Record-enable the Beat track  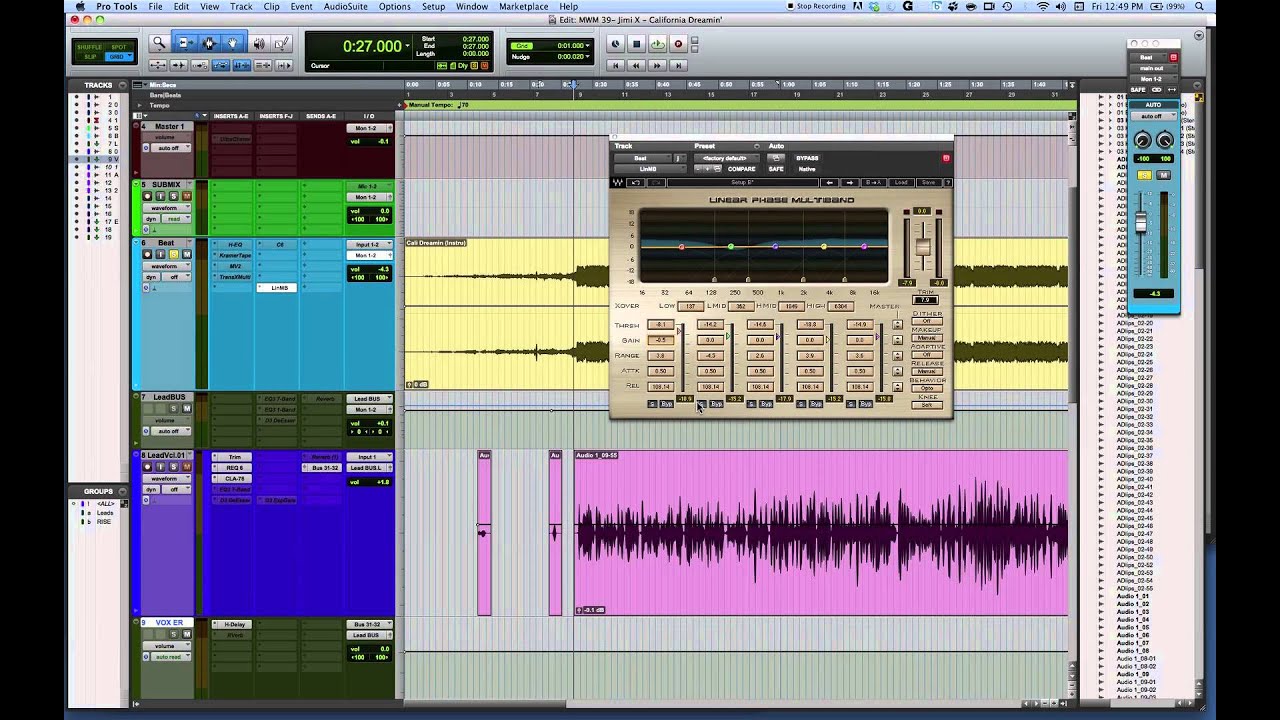(148, 255)
